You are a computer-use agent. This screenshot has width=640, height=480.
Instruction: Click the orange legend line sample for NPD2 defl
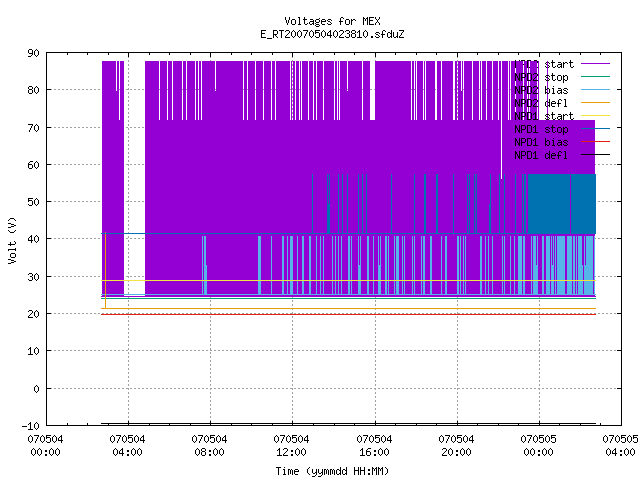(596, 102)
